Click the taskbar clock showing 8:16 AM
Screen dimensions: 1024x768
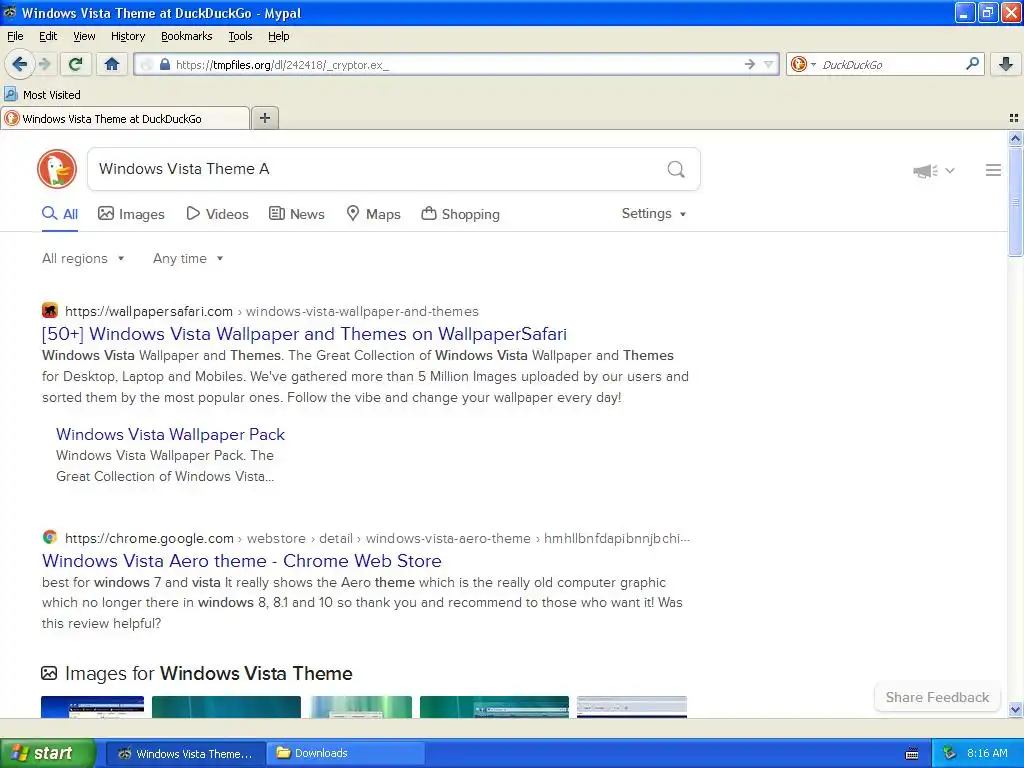[987, 753]
